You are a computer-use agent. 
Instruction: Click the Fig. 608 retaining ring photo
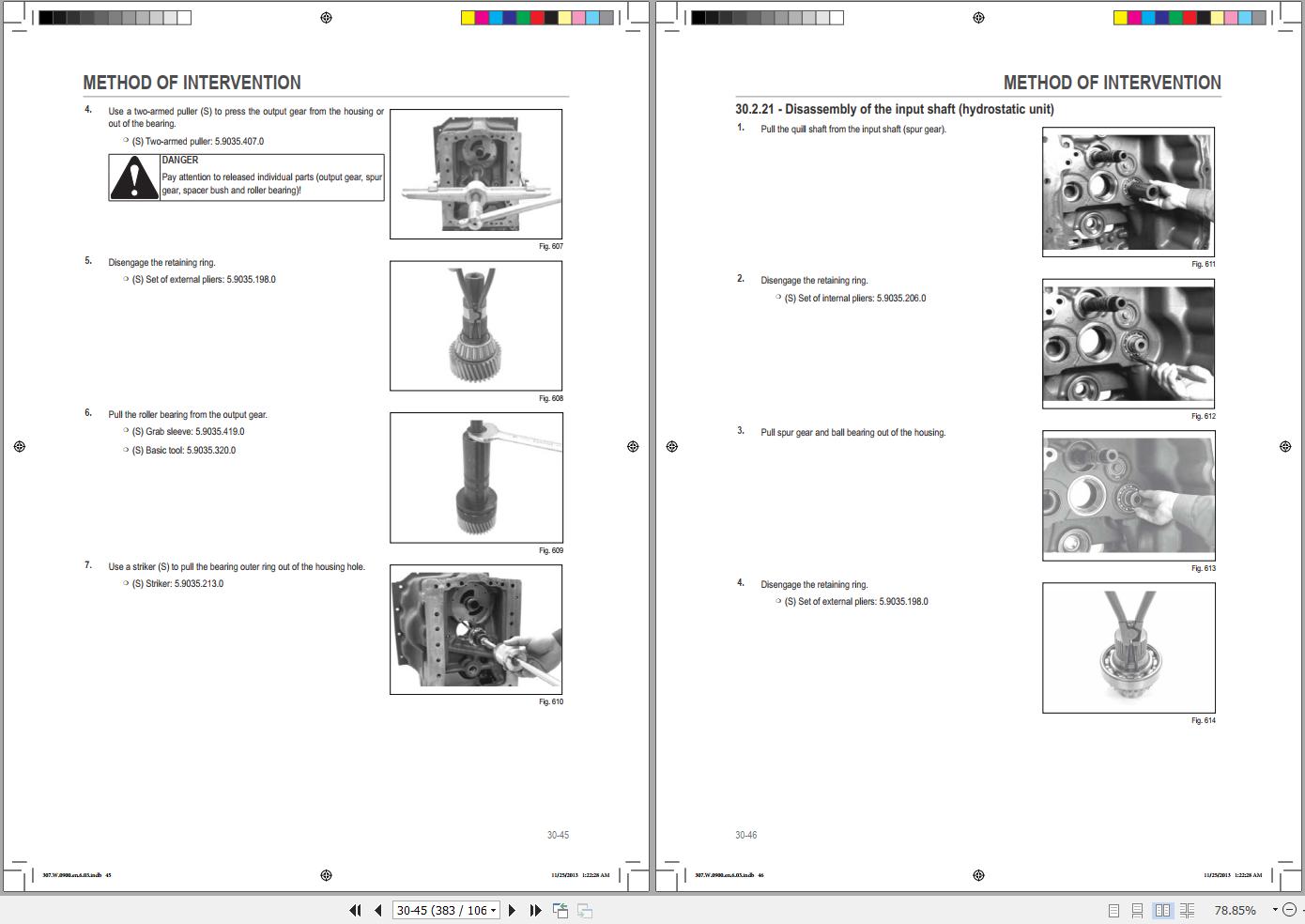coord(476,326)
